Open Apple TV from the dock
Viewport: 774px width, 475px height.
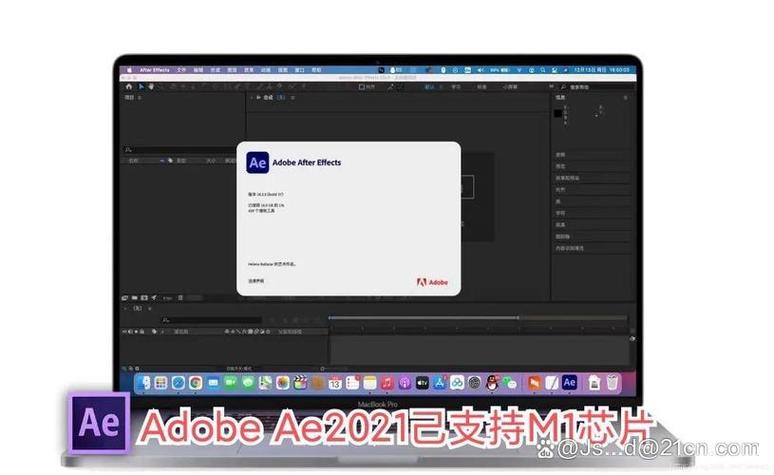[422, 383]
